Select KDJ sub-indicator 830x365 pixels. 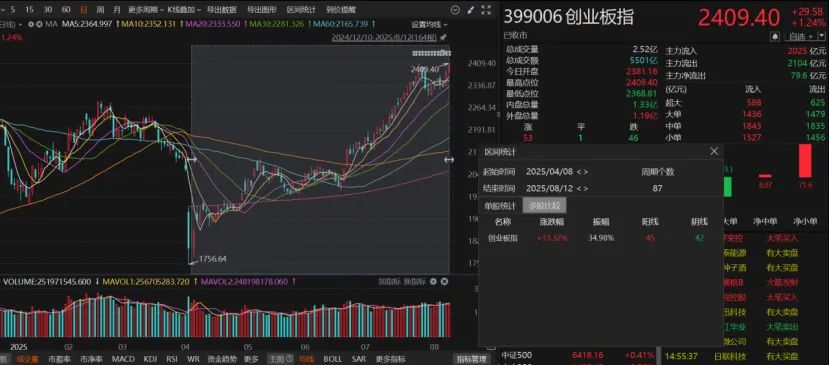[151, 359]
